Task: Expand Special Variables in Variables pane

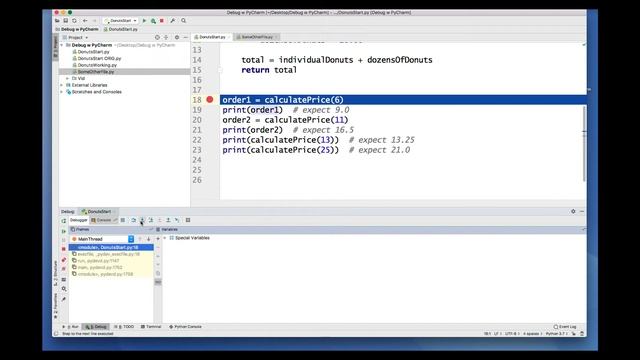Action: pos(165,238)
